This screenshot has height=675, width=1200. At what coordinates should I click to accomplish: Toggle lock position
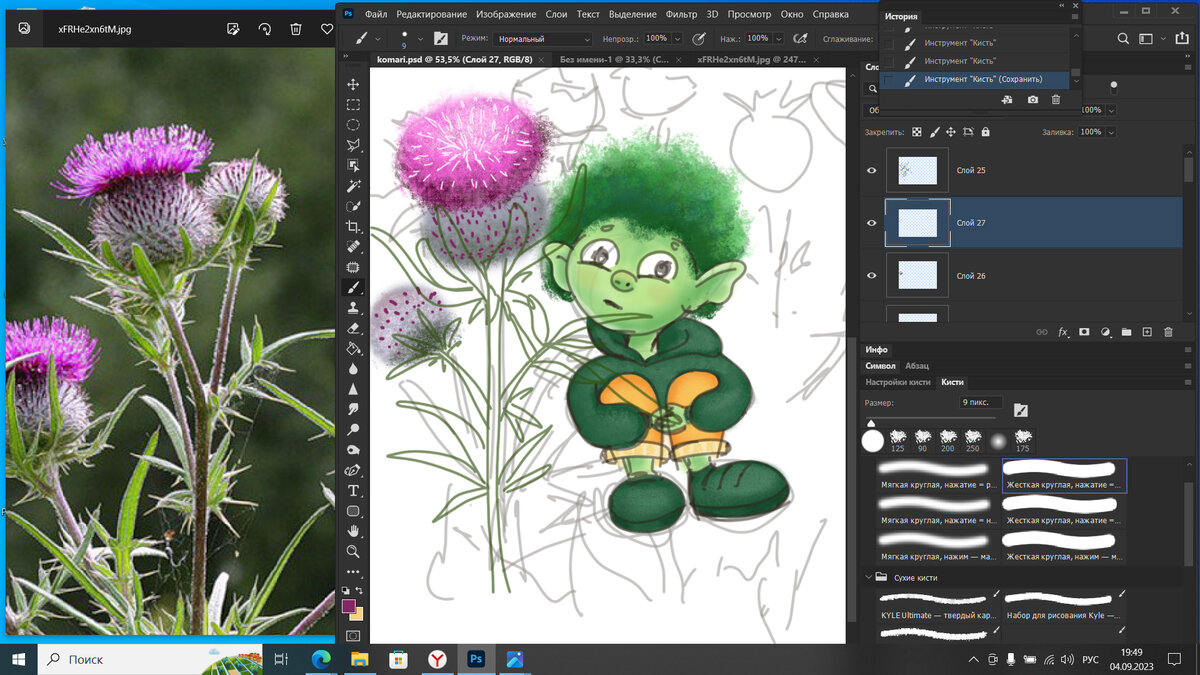point(951,132)
